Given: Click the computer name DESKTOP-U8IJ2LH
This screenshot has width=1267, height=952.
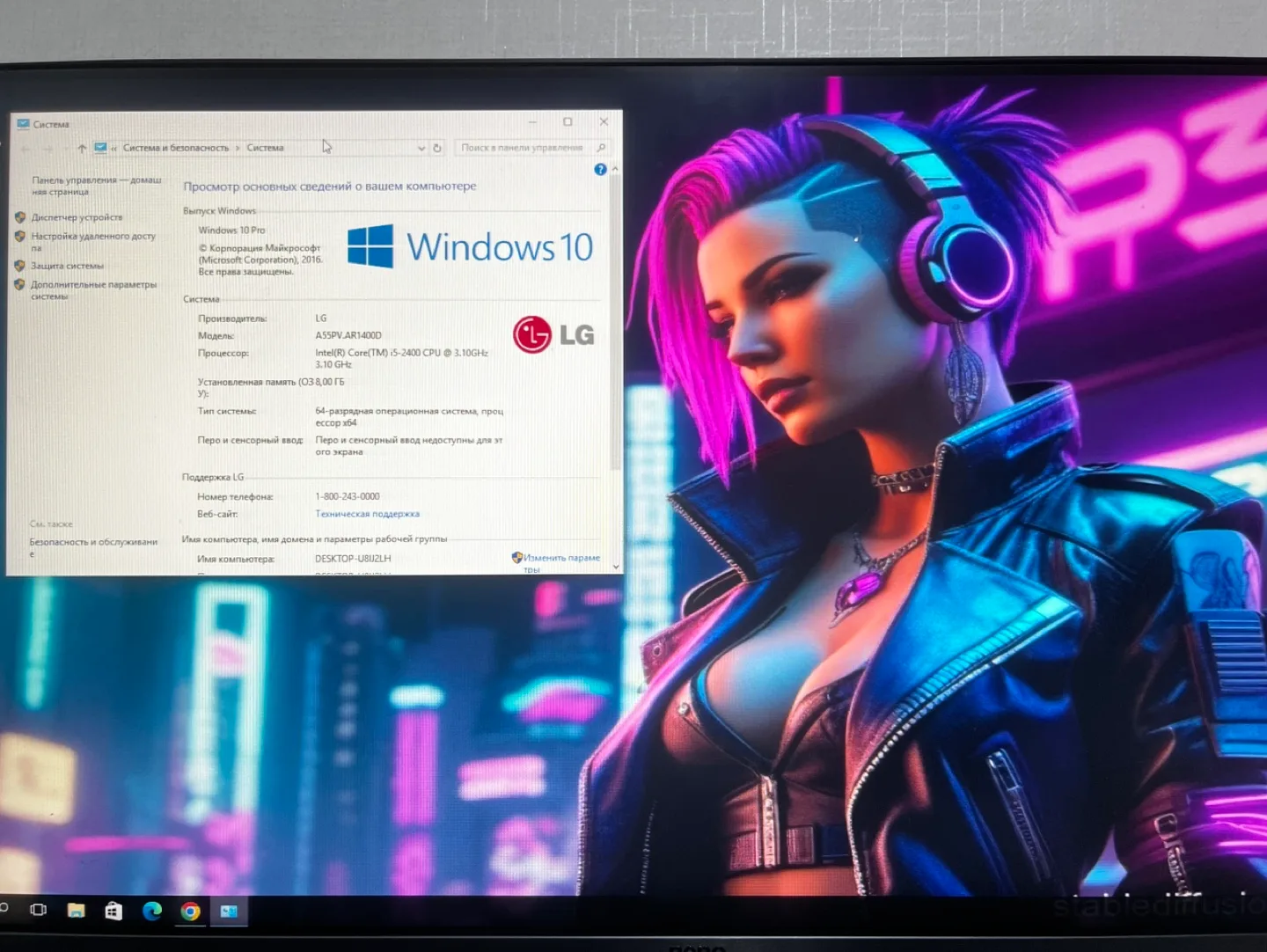Looking at the screenshot, I should 353,559.
